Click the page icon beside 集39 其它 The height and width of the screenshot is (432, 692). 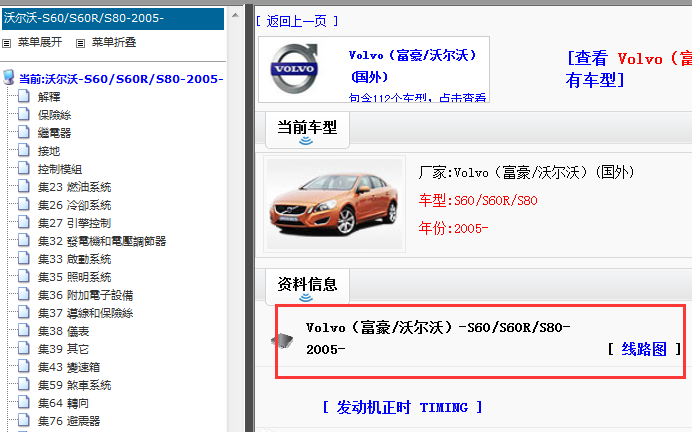24,348
